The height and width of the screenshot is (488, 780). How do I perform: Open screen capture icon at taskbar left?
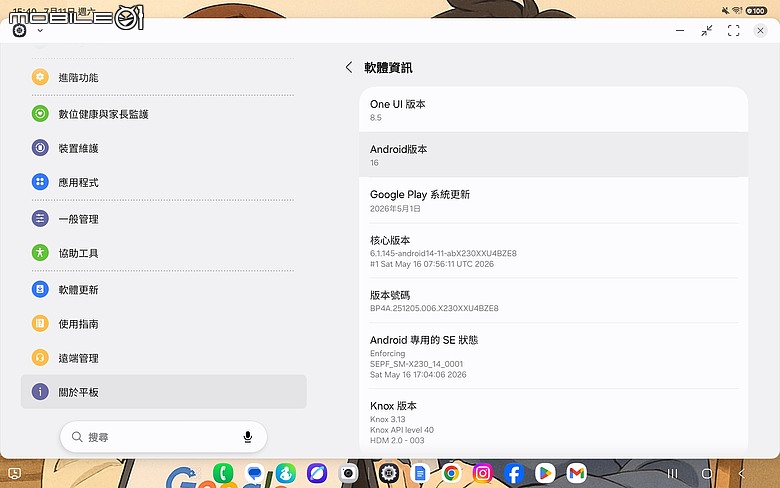pyautogui.click(x=15, y=473)
